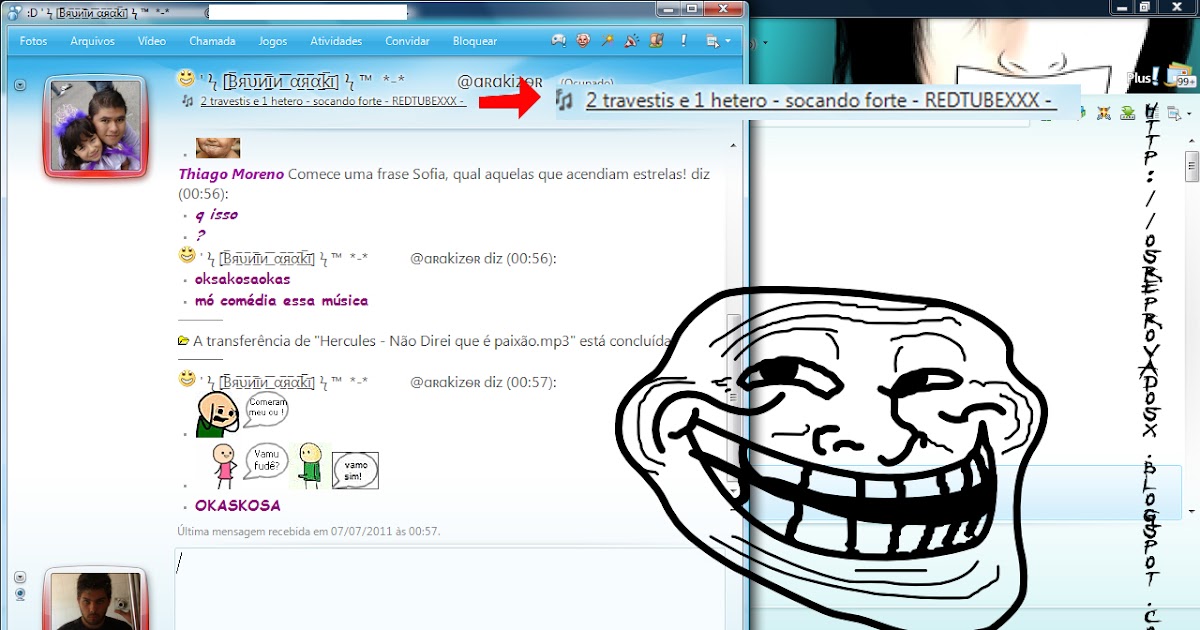Open the options menu icon in background window
Image resolution: width=1200 pixels, height=630 pixels.
pos(1176,114)
